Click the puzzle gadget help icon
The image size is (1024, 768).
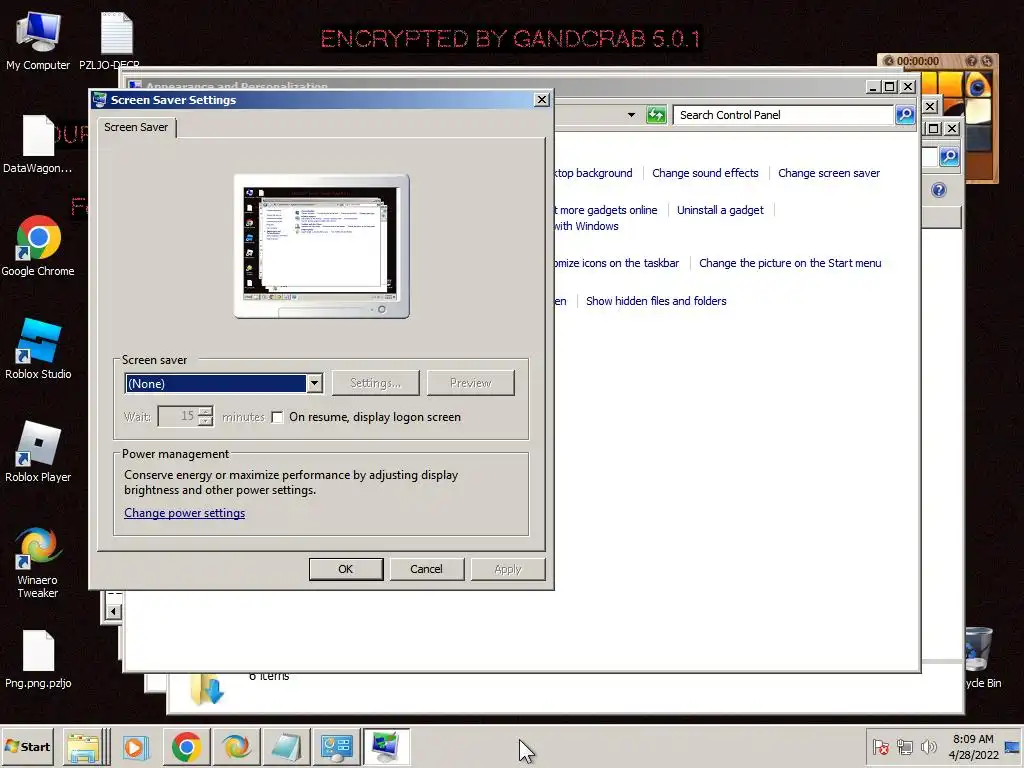[x=971, y=61]
